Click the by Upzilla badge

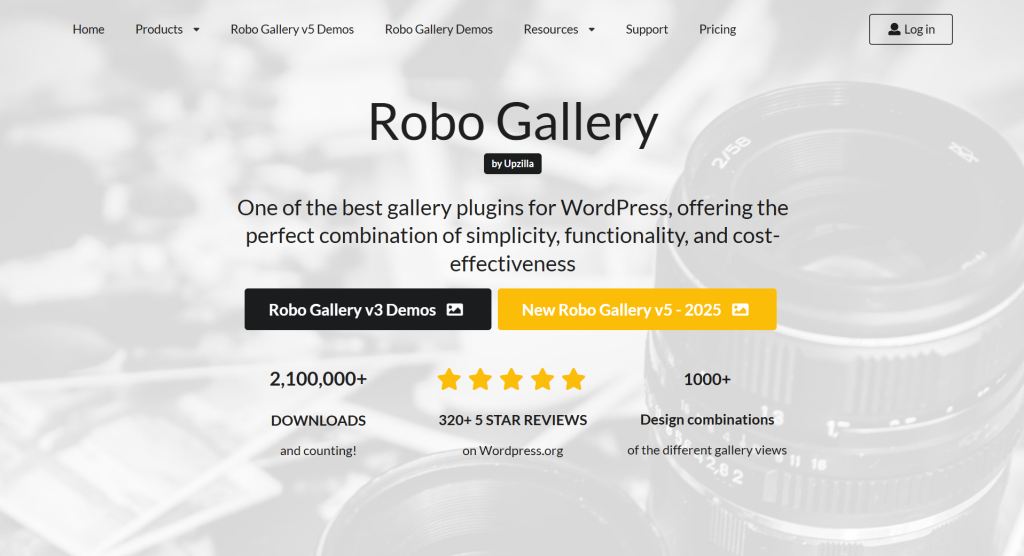pos(513,163)
